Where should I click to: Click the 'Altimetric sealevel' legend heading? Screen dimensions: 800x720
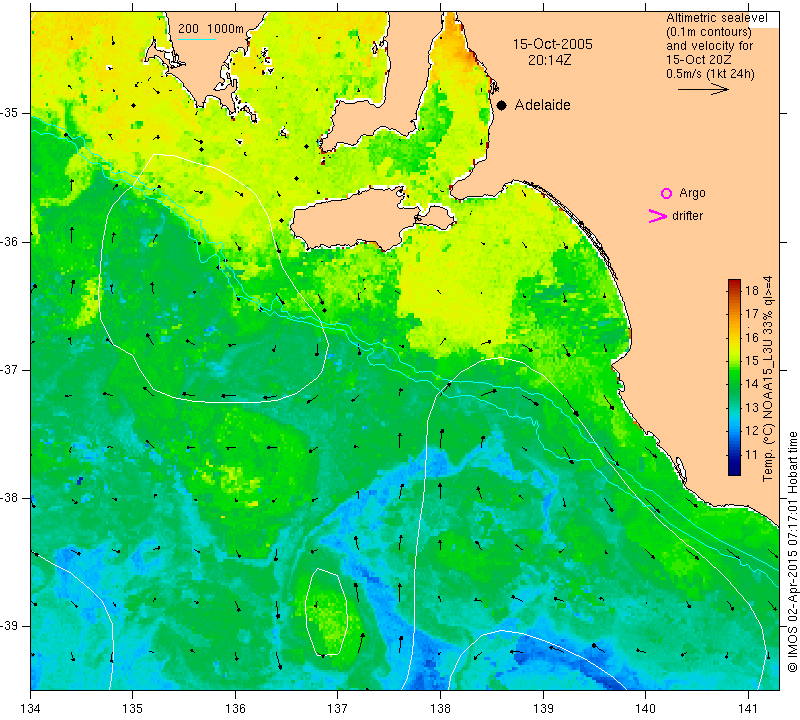[x=716, y=18]
